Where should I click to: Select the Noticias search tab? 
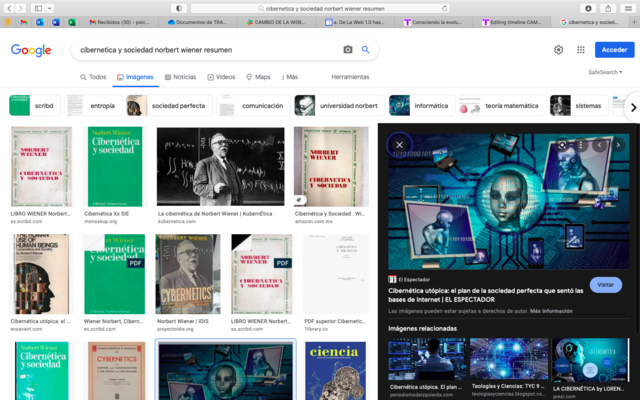click(x=180, y=77)
